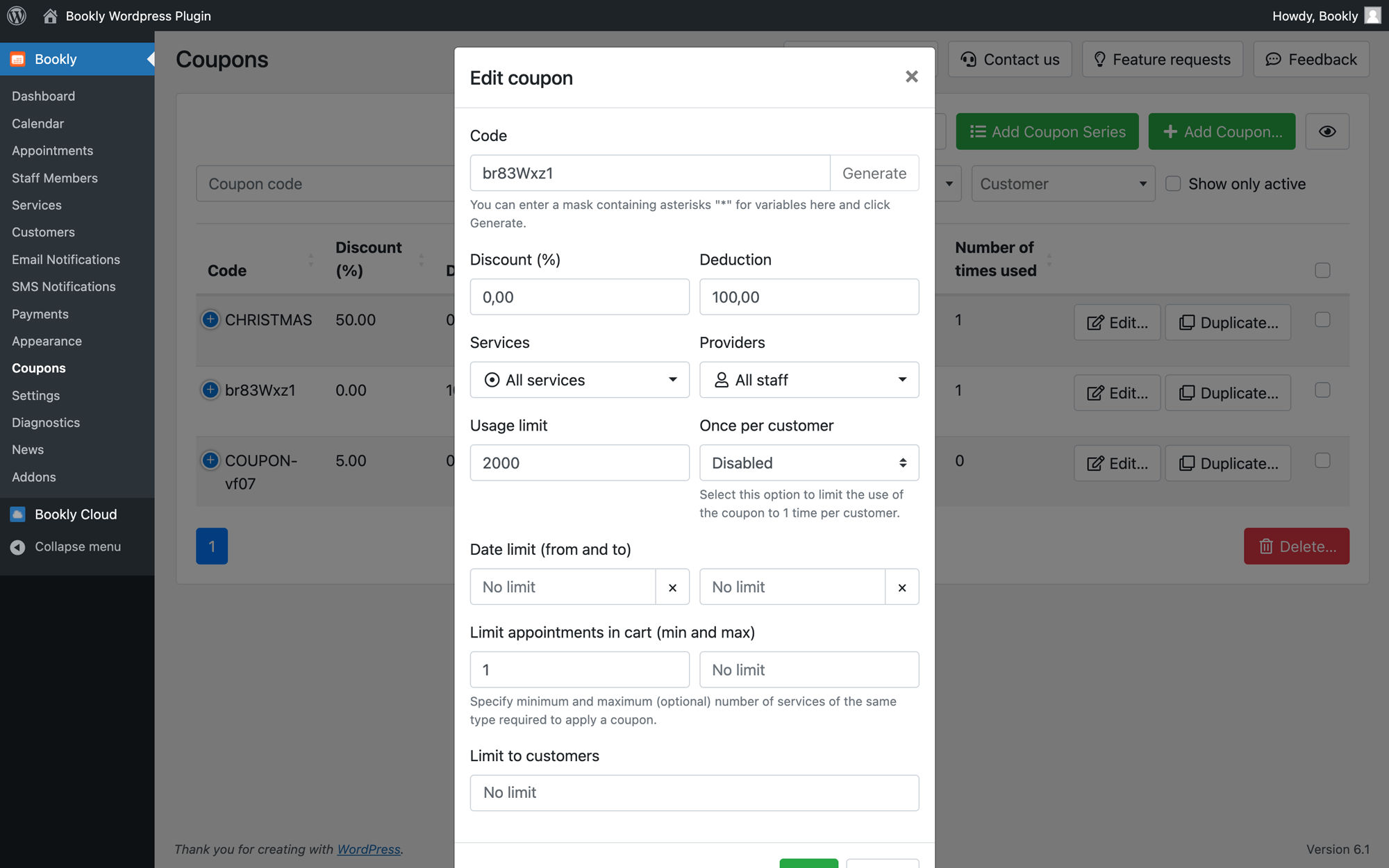
Task: Expand the br83Wxz1 row plus icon
Action: (210, 390)
